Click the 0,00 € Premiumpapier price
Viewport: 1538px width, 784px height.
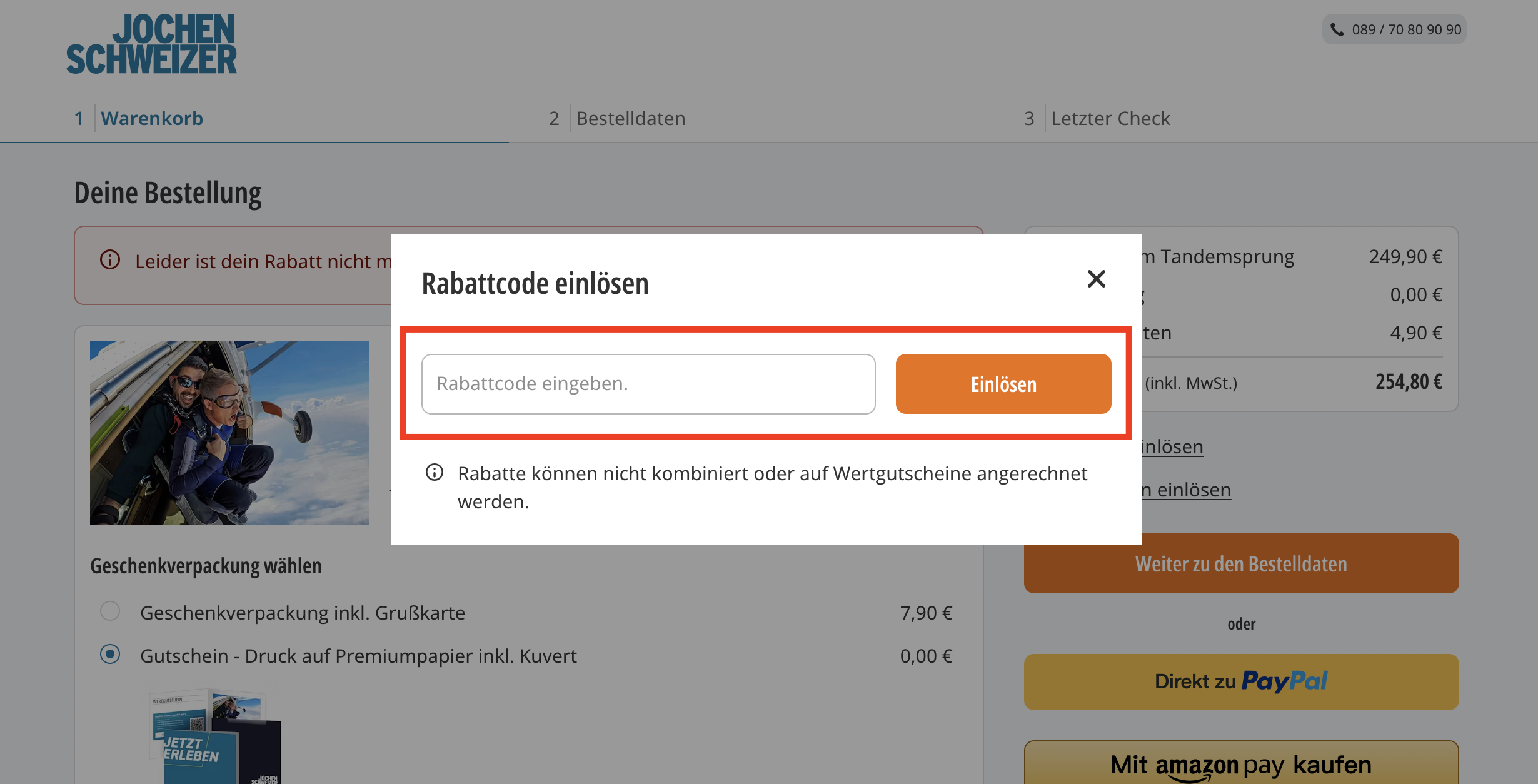point(926,656)
